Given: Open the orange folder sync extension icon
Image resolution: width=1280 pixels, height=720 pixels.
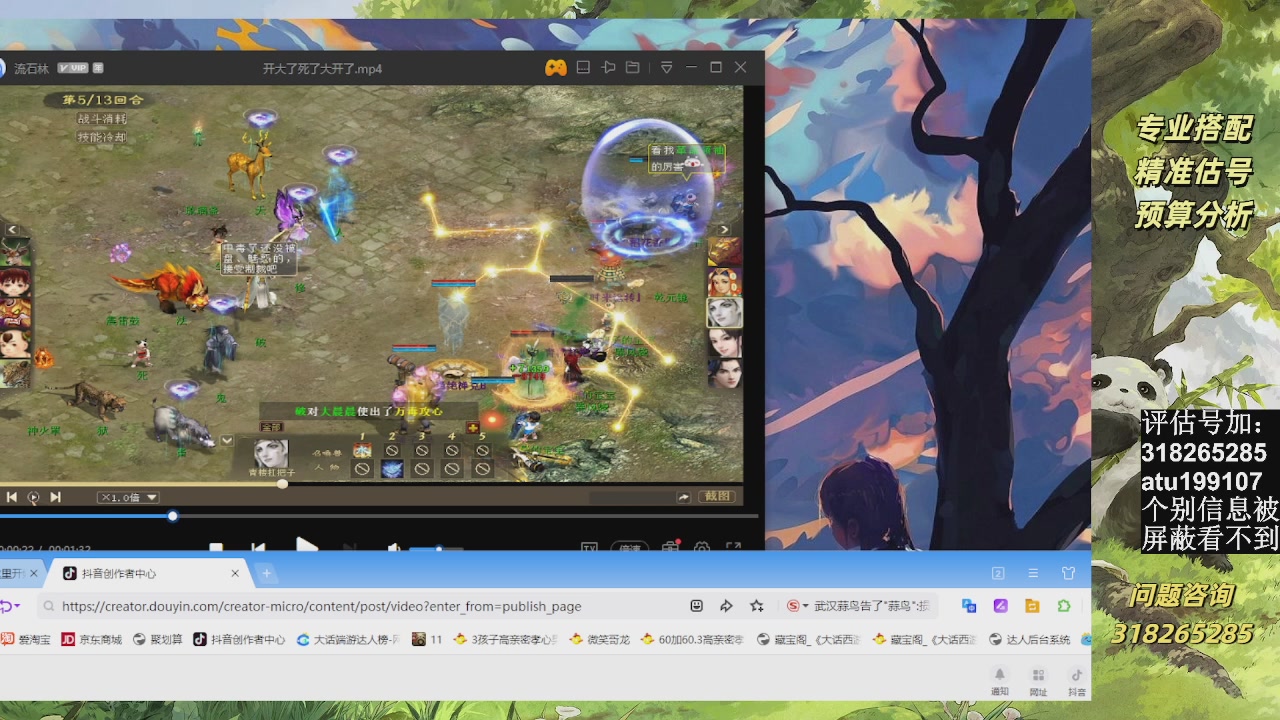Looking at the screenshot, I should [1032, 606].
